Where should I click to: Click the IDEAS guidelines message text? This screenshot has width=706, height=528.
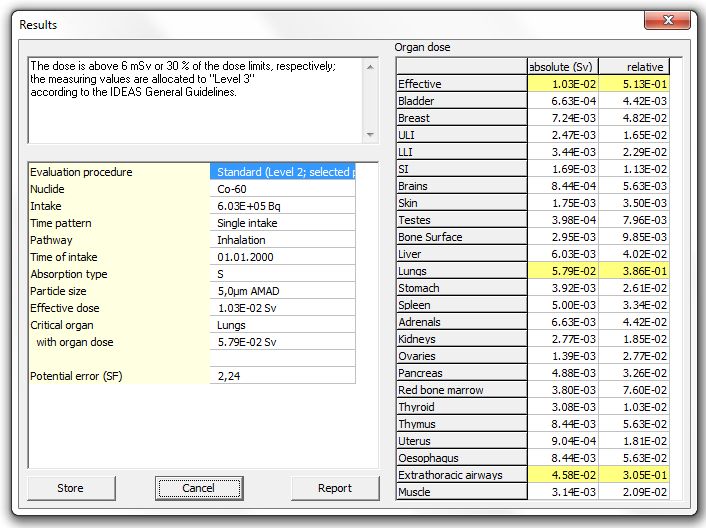[183, 79]
